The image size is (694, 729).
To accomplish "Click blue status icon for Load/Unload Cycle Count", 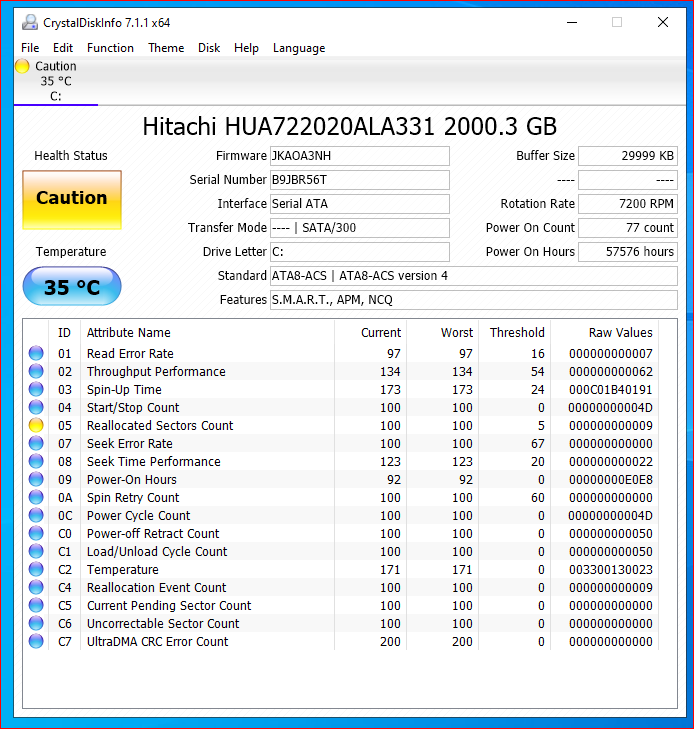I will 36,551.
